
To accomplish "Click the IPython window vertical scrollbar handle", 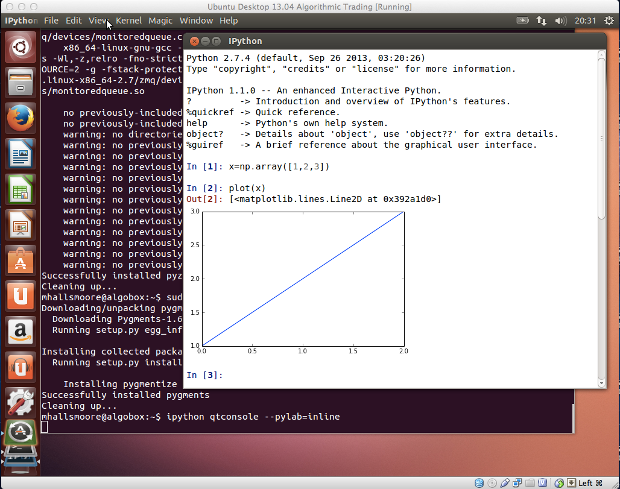I will coord(601,138).
